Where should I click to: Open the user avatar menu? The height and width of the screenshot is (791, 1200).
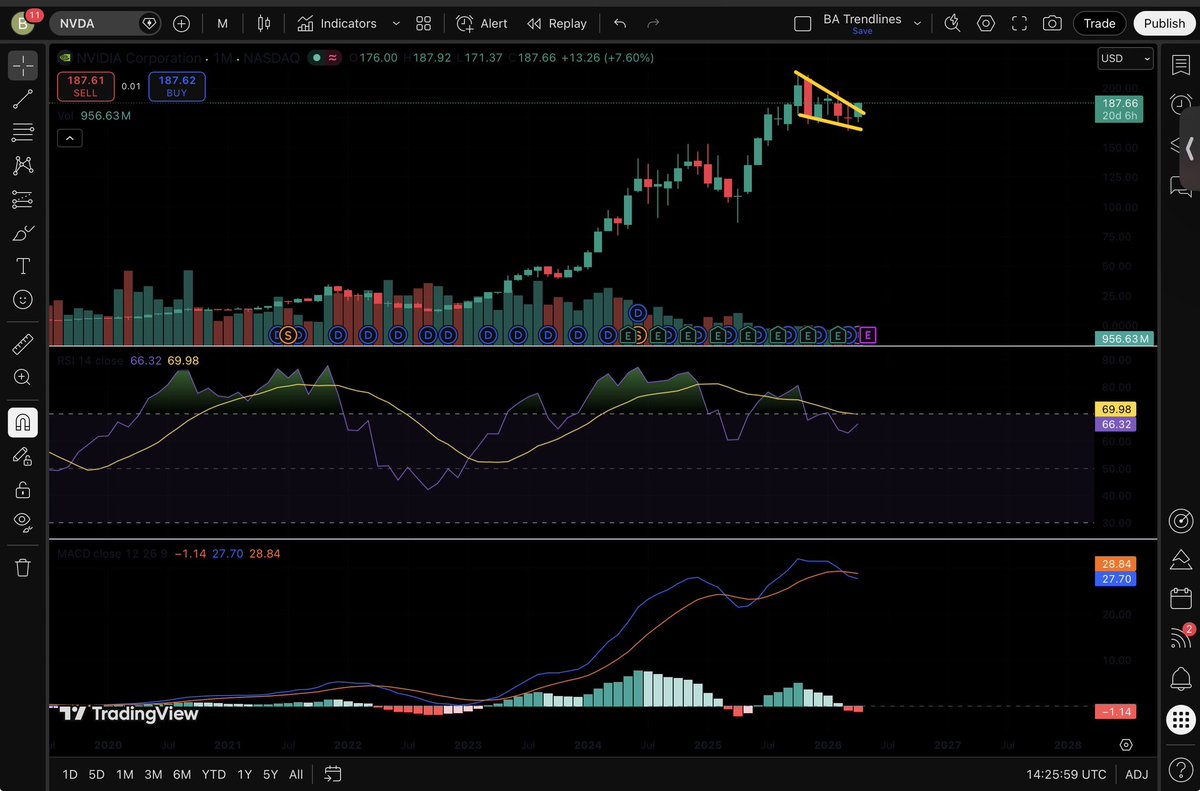click(x=21, y=24)
